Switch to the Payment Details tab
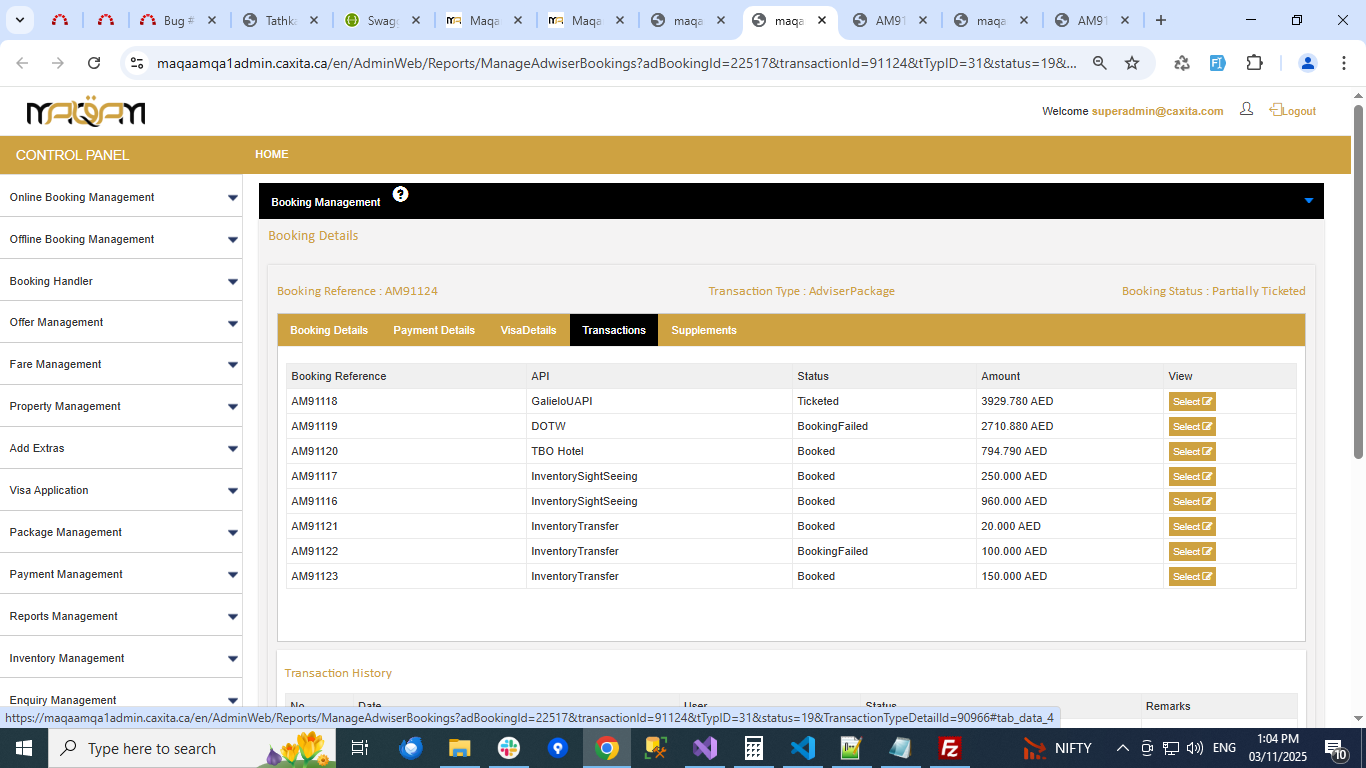 [434, 330]
